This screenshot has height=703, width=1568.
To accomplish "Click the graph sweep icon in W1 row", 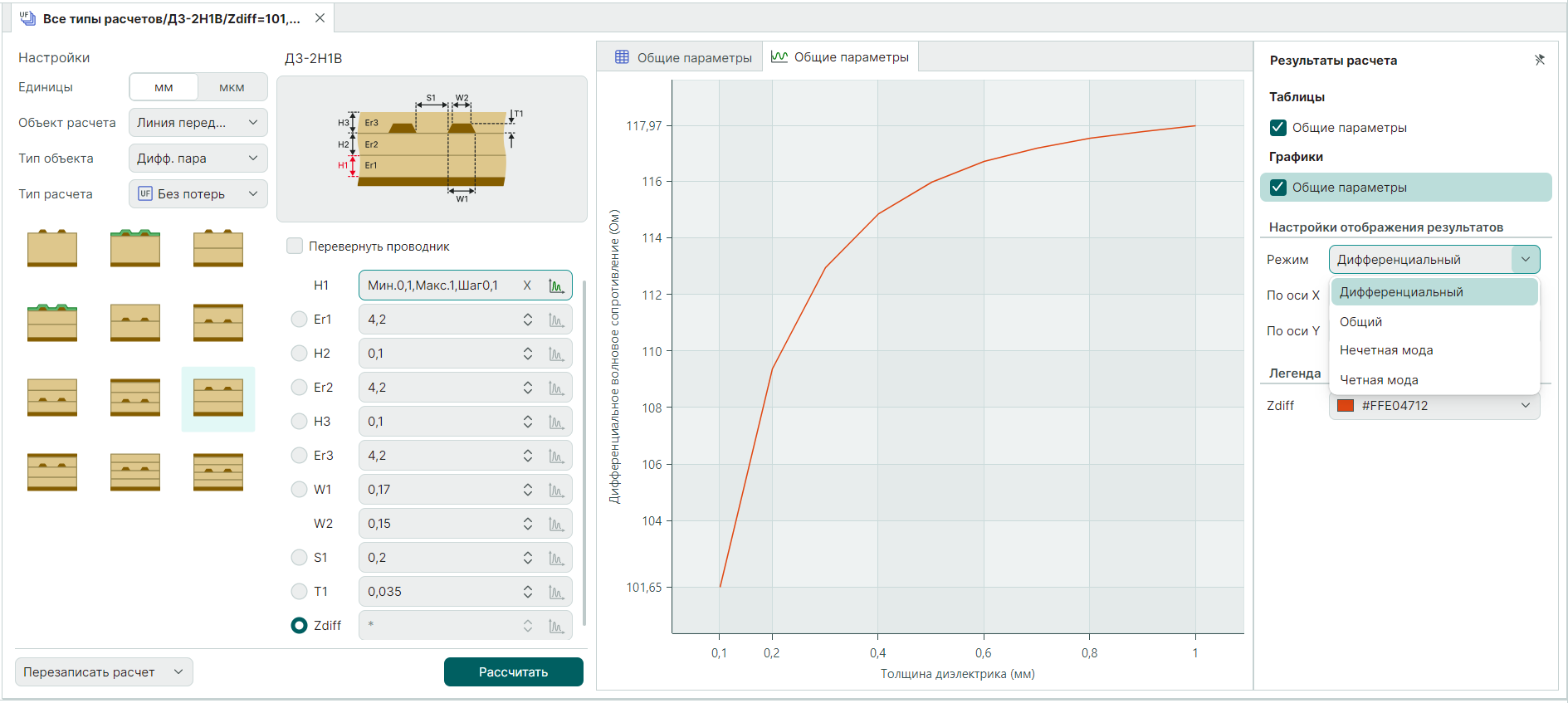I will click(556, 490).
